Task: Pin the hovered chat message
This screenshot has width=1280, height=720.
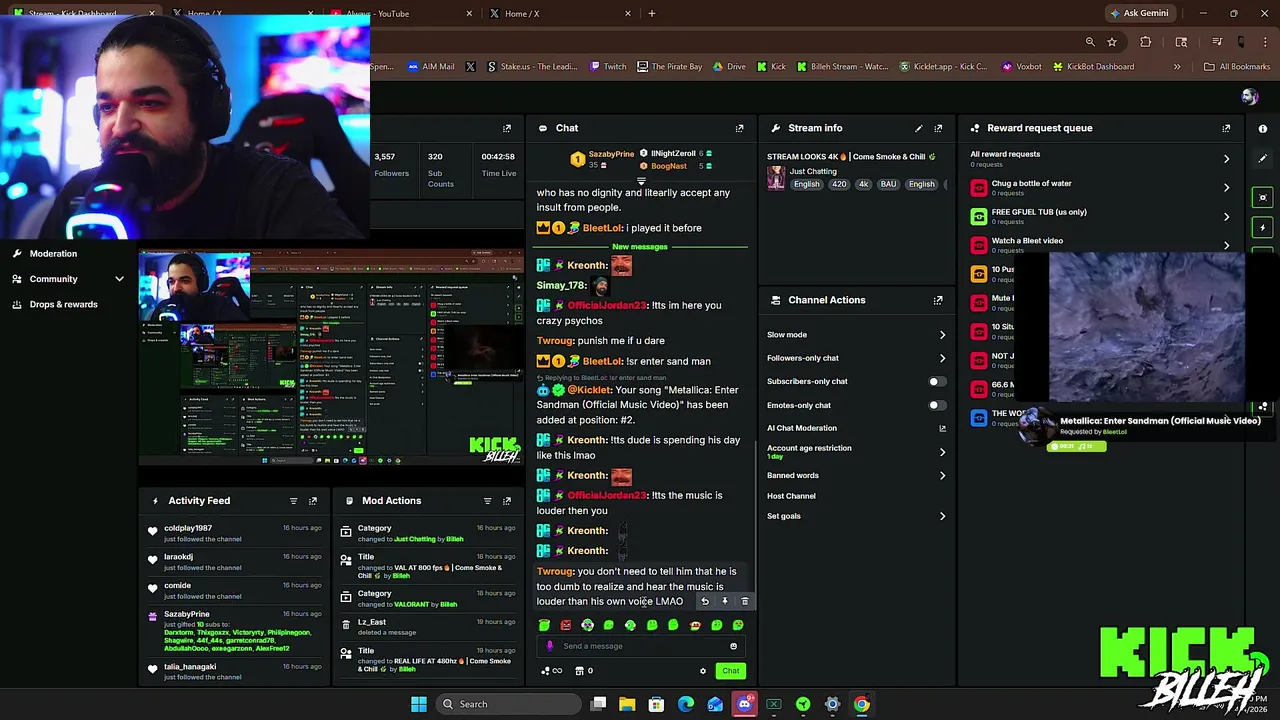Action: pos(725,601)
